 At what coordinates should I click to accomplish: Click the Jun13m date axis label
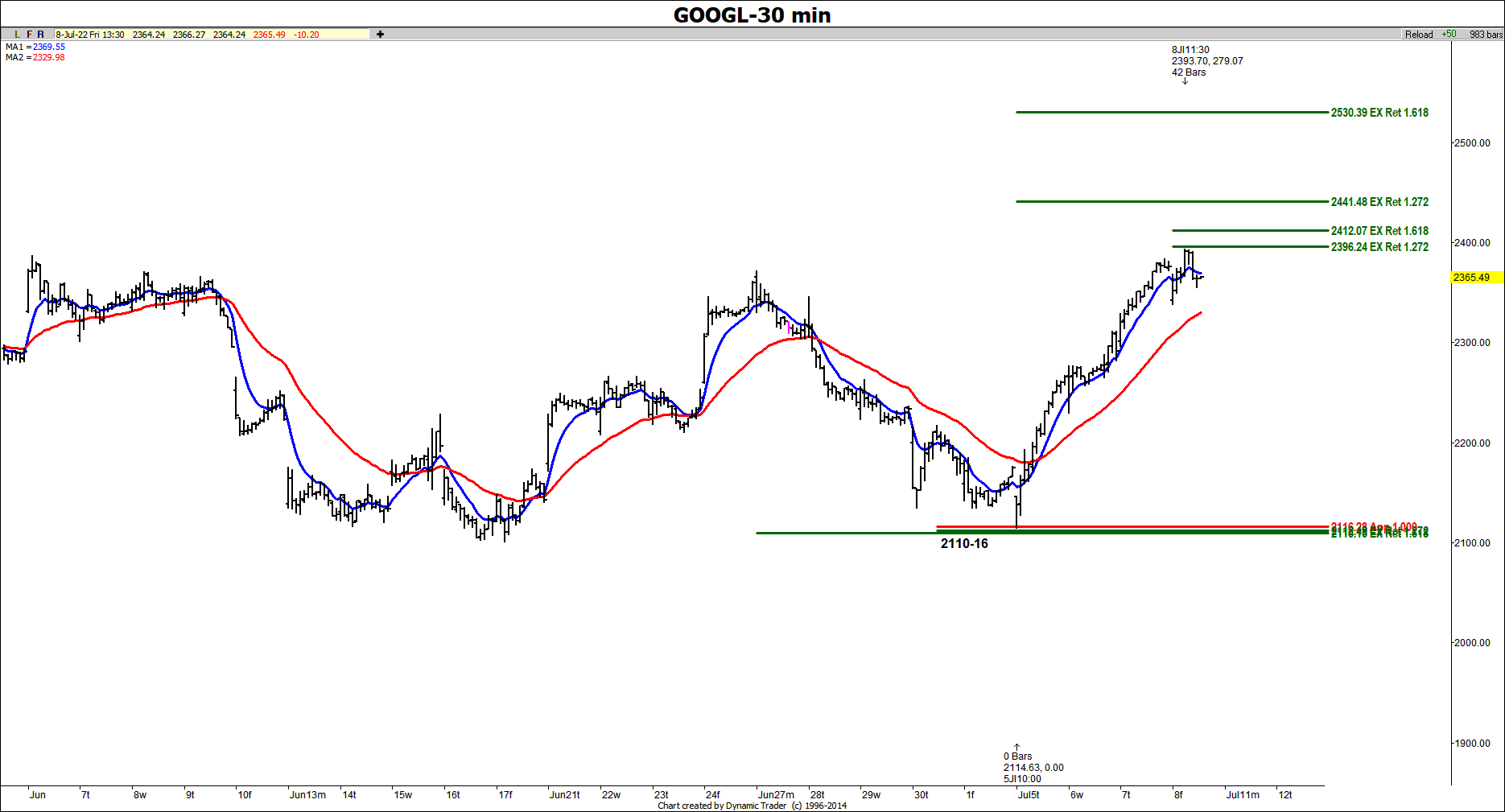pyautogui.click(x=307, y=795)
